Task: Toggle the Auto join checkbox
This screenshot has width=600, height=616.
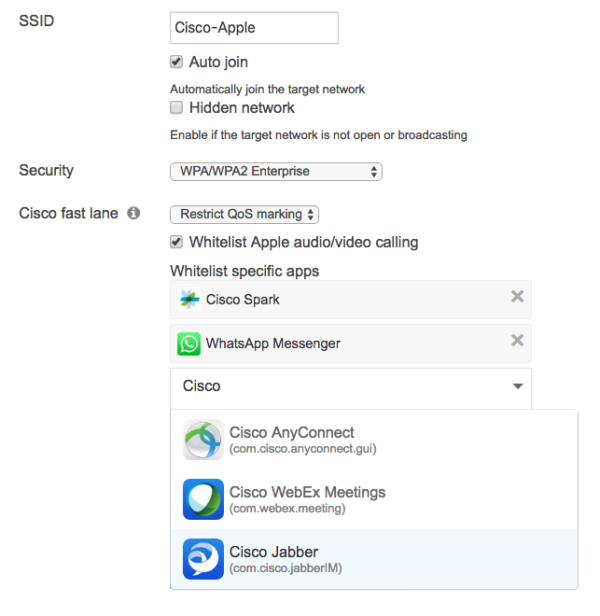Action: tap(177, 62)
